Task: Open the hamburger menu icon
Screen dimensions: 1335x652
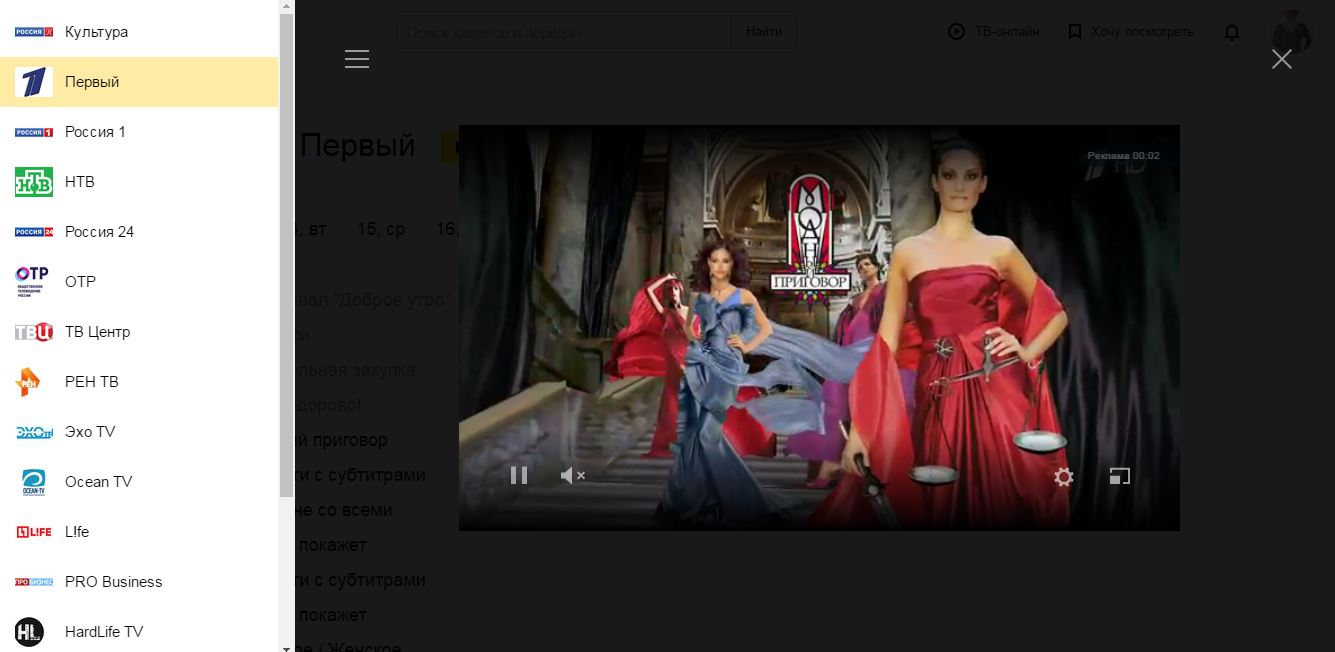Action: point(357,59)
